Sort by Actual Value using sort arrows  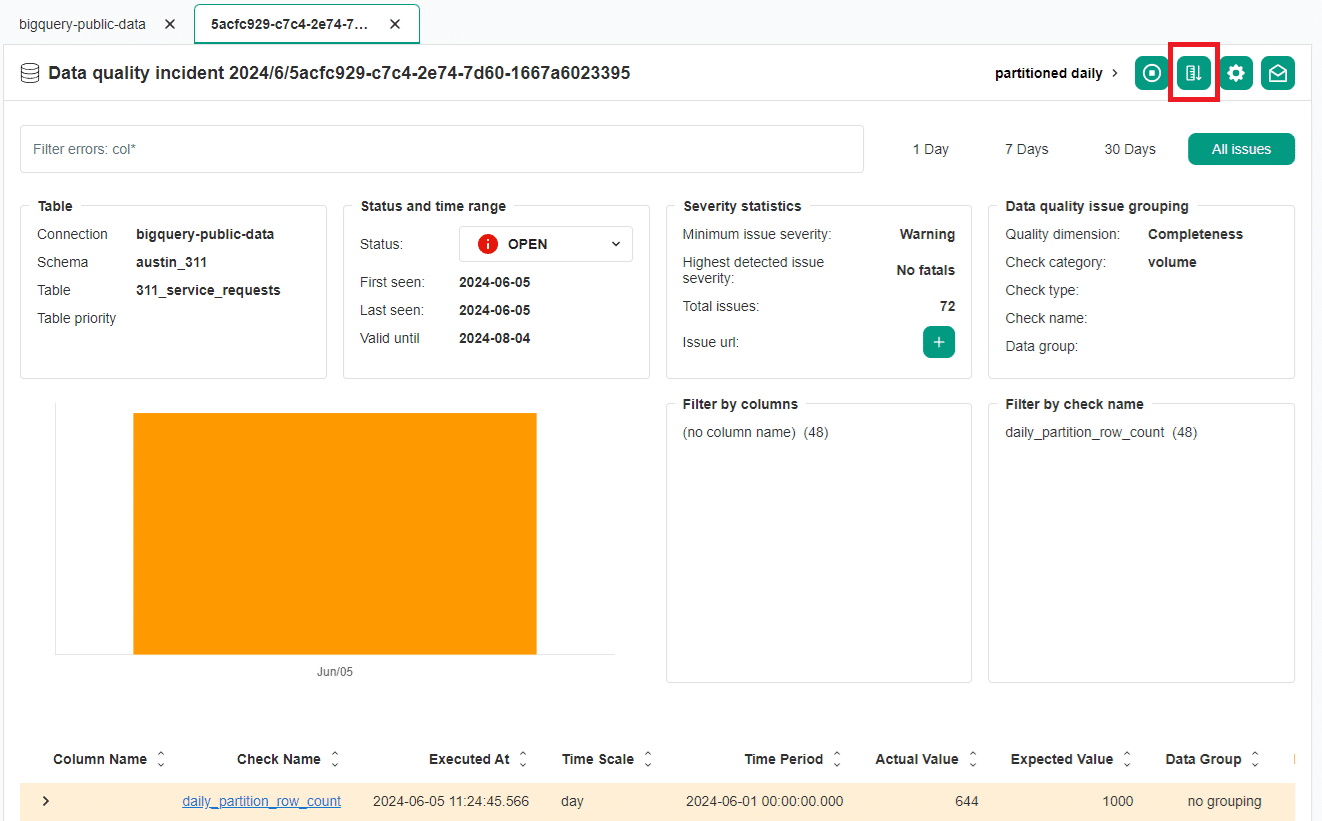[x=973, y=759]
